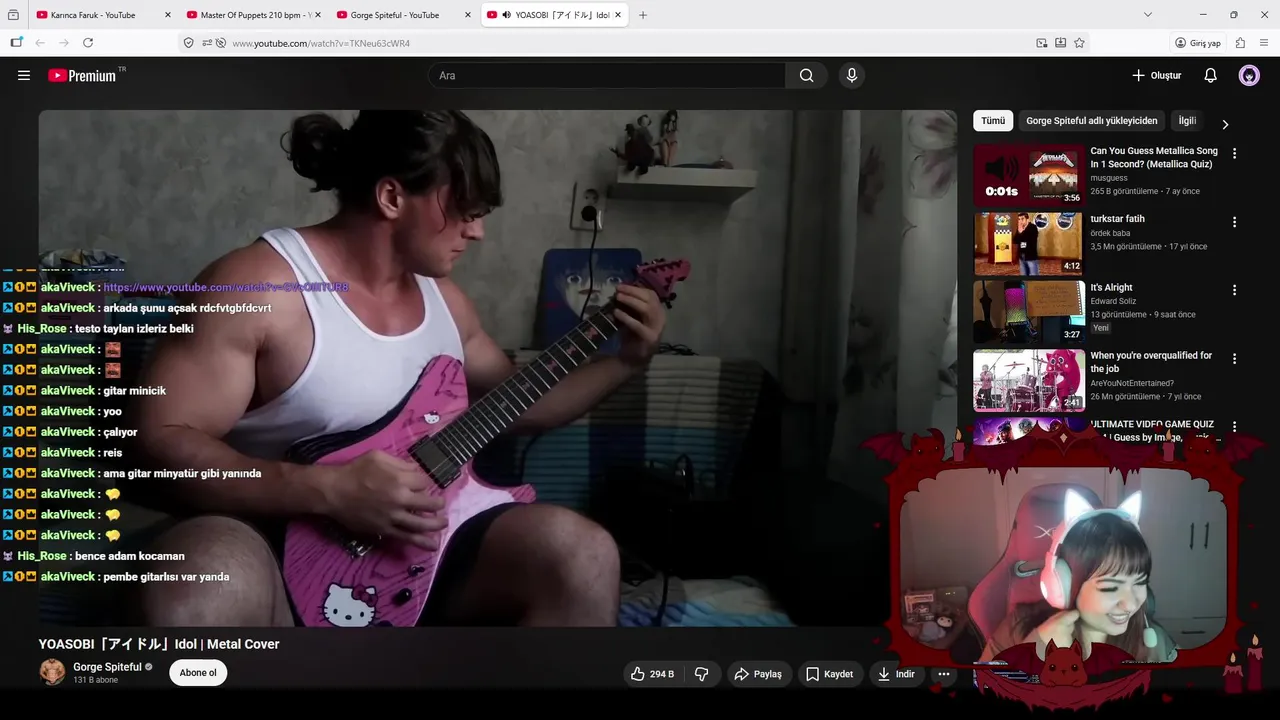The width and height of the screenshot is (1280, 720).
Task: Toggle sidebar icon beside back button
Action: point(16,43)
